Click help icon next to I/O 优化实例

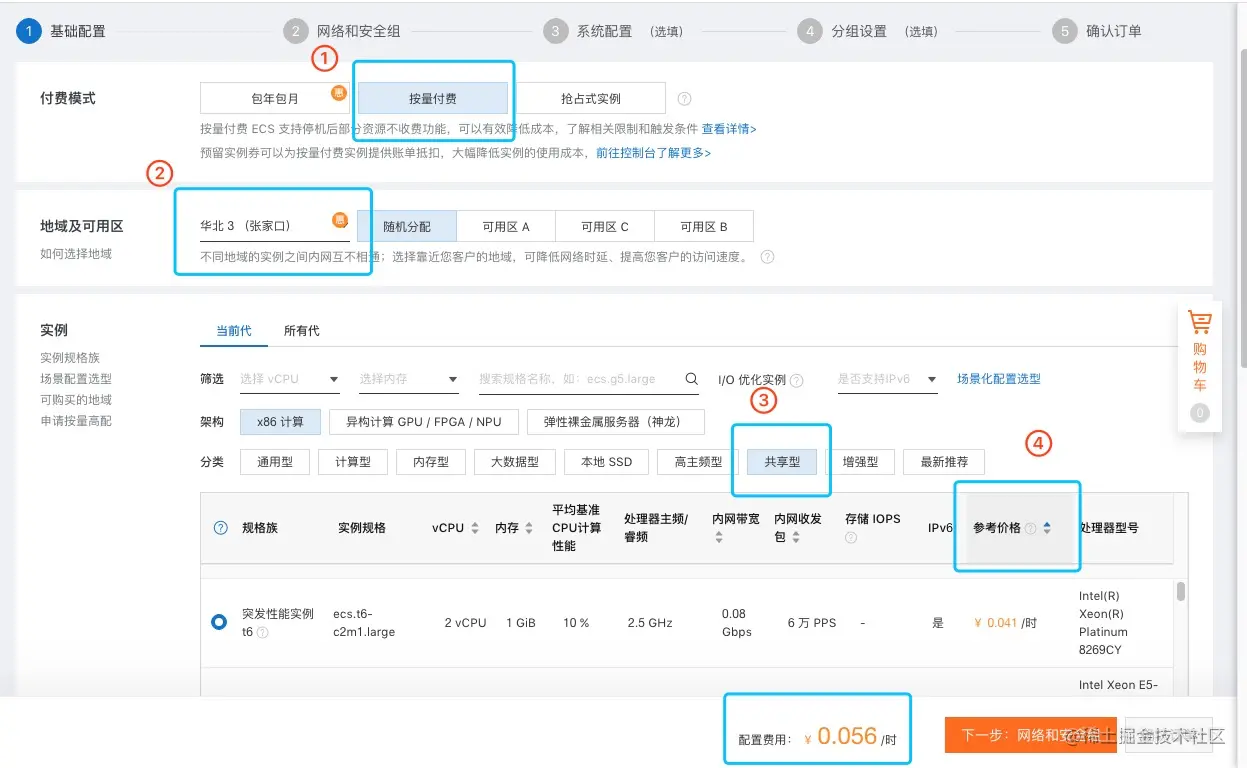point(796,381)
